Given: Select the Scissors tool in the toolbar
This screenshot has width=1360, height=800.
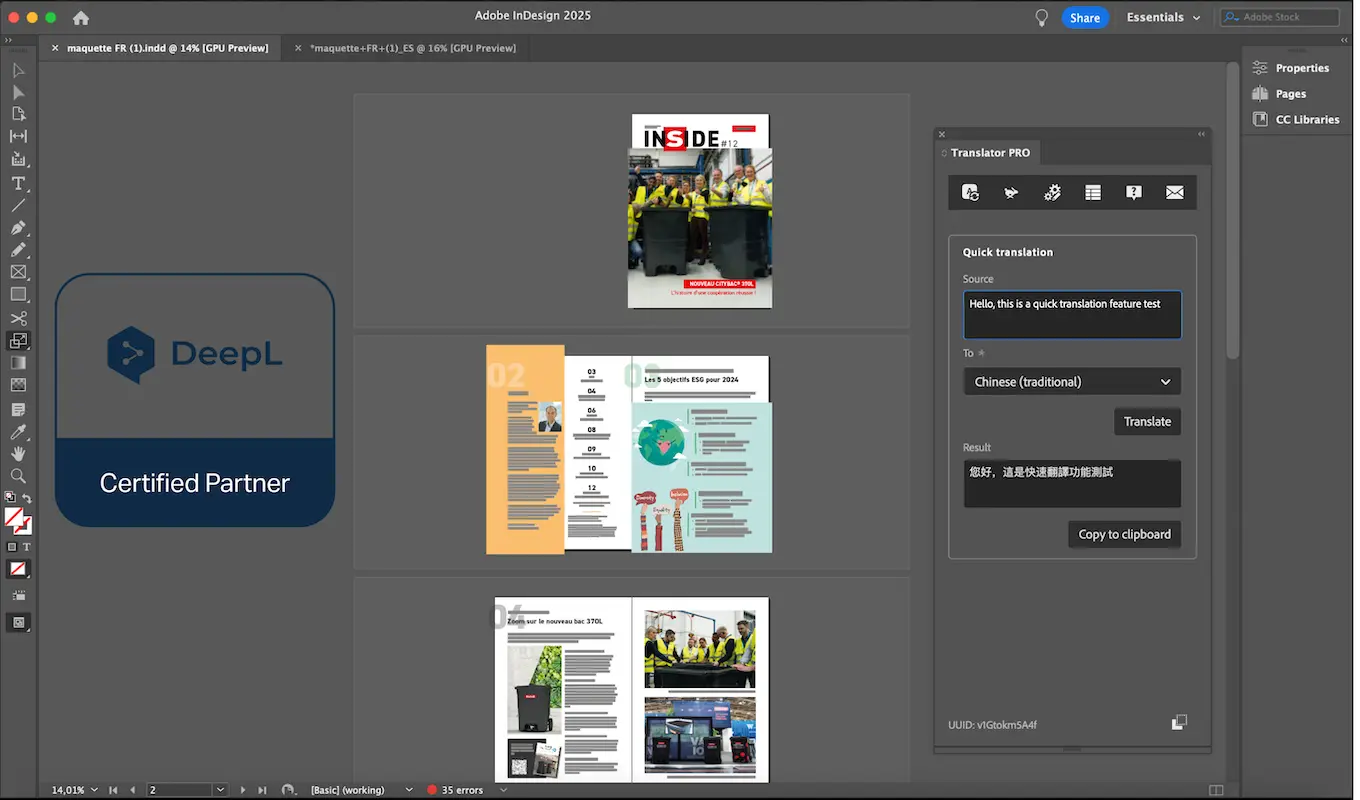Looking at the screenshot, I should (18, 318).
